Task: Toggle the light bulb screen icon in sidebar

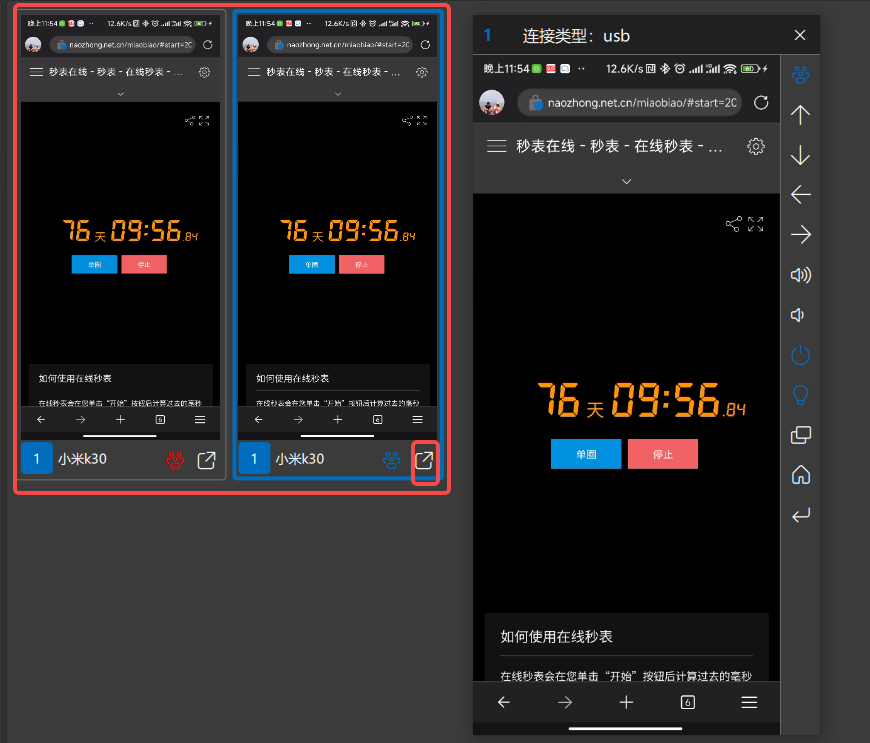Action: [x=800, y=395]
